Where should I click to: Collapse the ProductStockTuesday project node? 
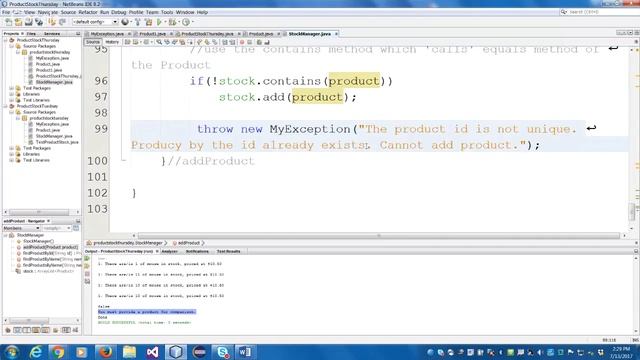[6, 106]
